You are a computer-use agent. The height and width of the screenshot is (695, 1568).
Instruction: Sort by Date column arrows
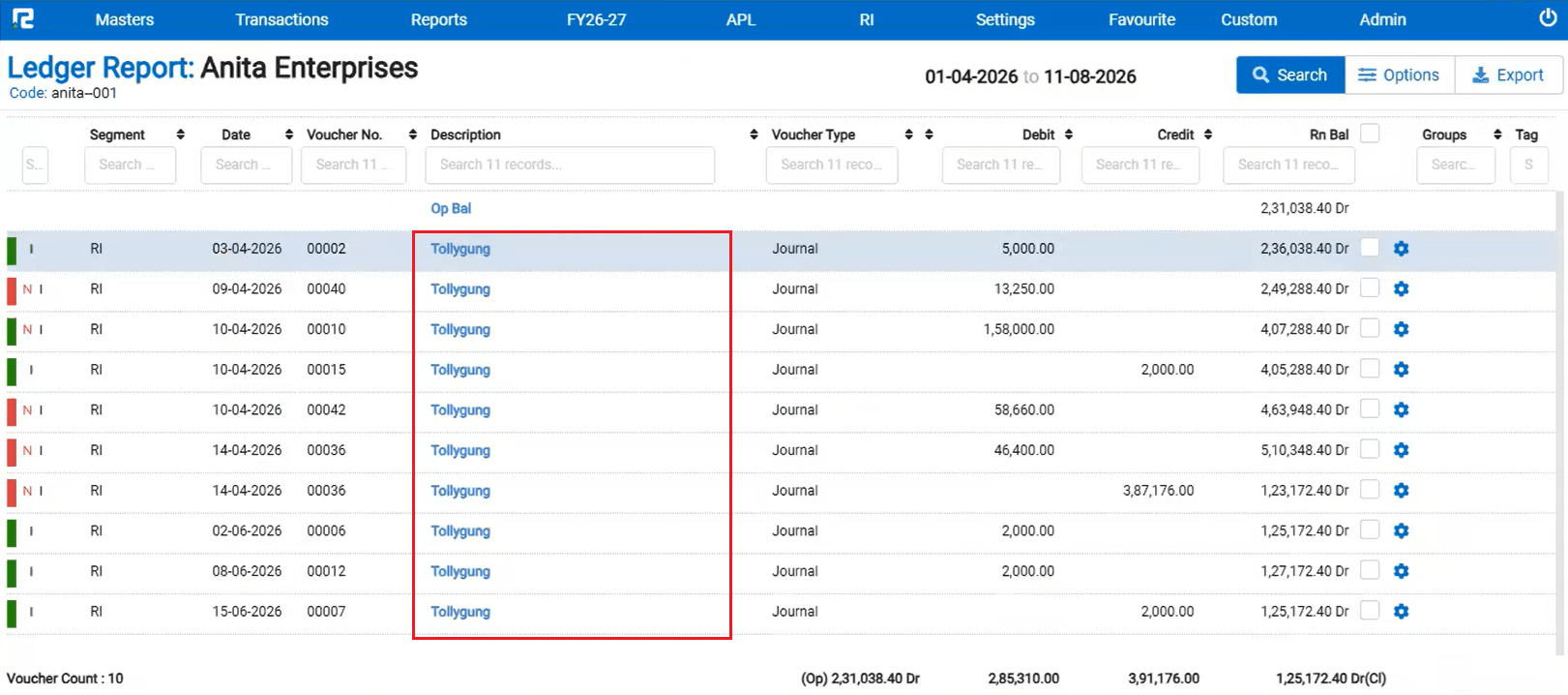tap(288, 135)
